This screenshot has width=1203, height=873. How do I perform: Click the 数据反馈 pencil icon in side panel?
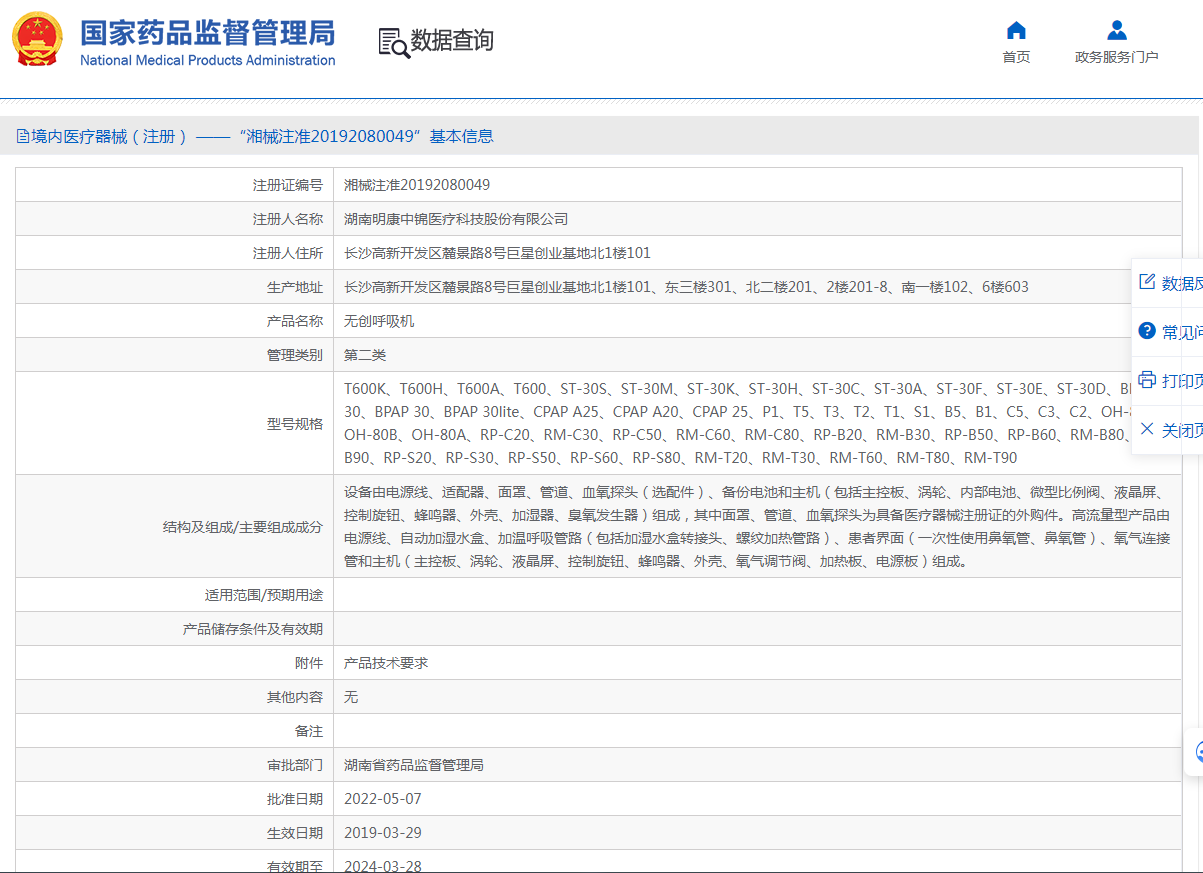pyautogui.click(x=1147, y=282)
